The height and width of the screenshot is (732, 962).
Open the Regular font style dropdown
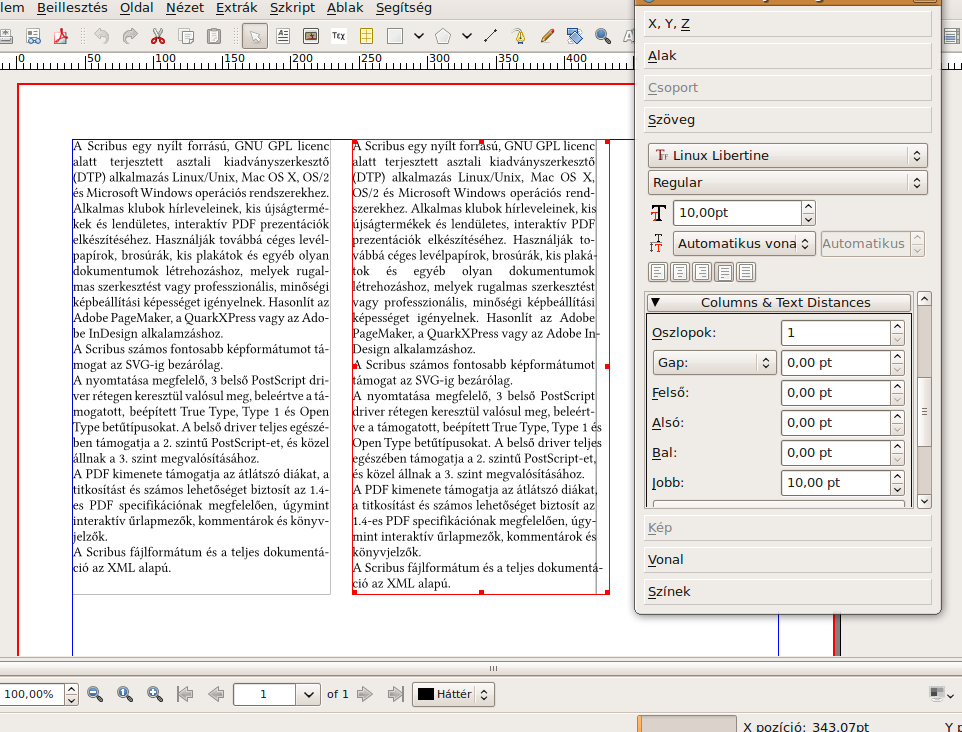787,183
